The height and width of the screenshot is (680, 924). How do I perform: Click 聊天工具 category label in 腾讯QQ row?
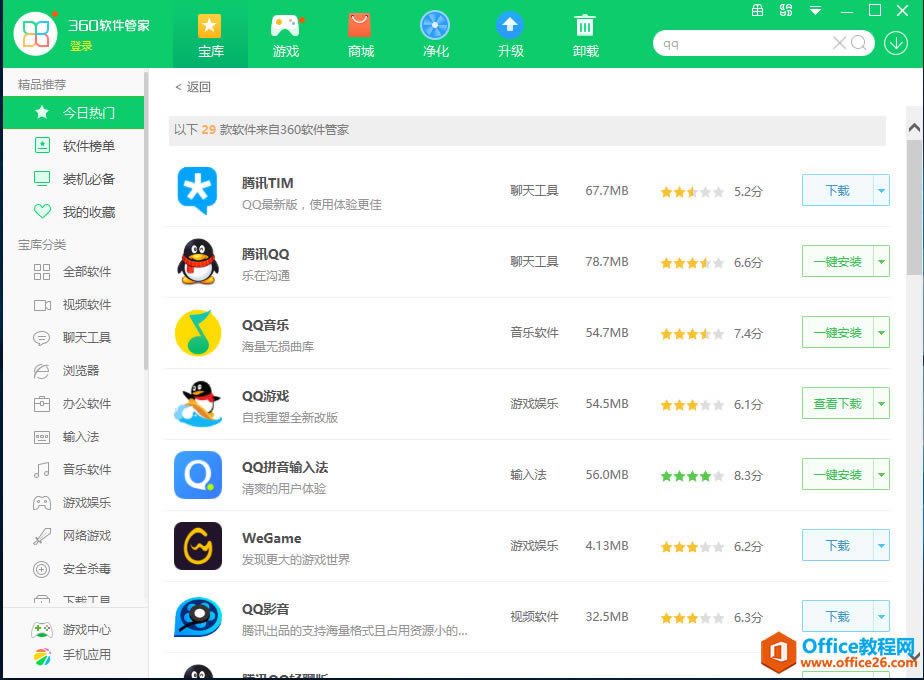coord(534,262)
